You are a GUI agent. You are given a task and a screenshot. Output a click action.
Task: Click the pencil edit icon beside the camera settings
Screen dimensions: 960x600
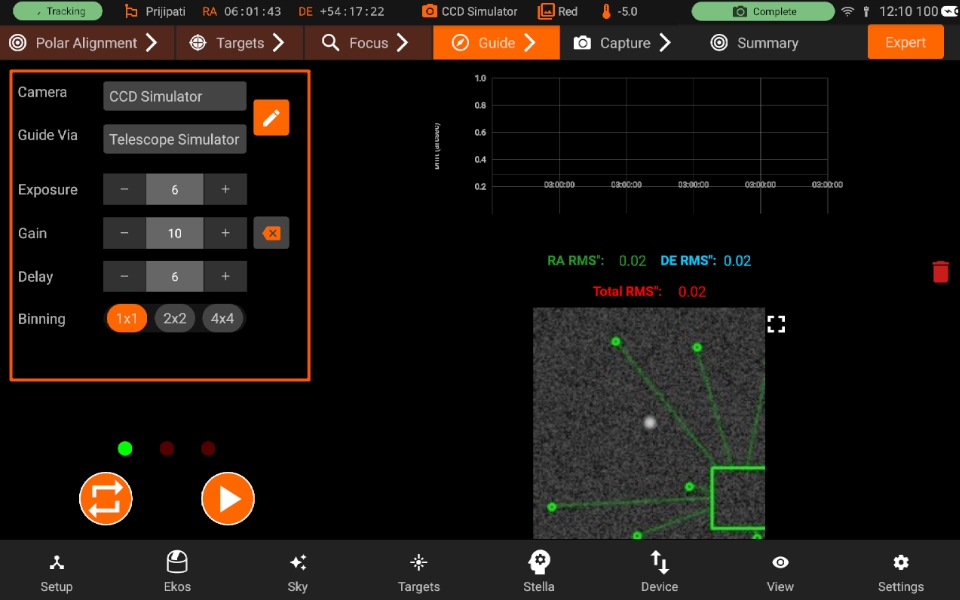click(x=271, y=118)
